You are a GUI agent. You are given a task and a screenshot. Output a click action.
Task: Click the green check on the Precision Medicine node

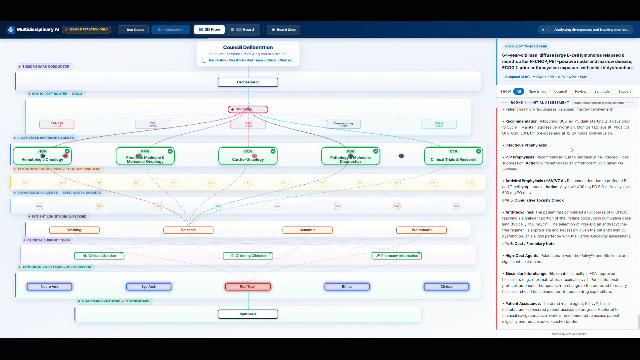click(x=170, y=151)
